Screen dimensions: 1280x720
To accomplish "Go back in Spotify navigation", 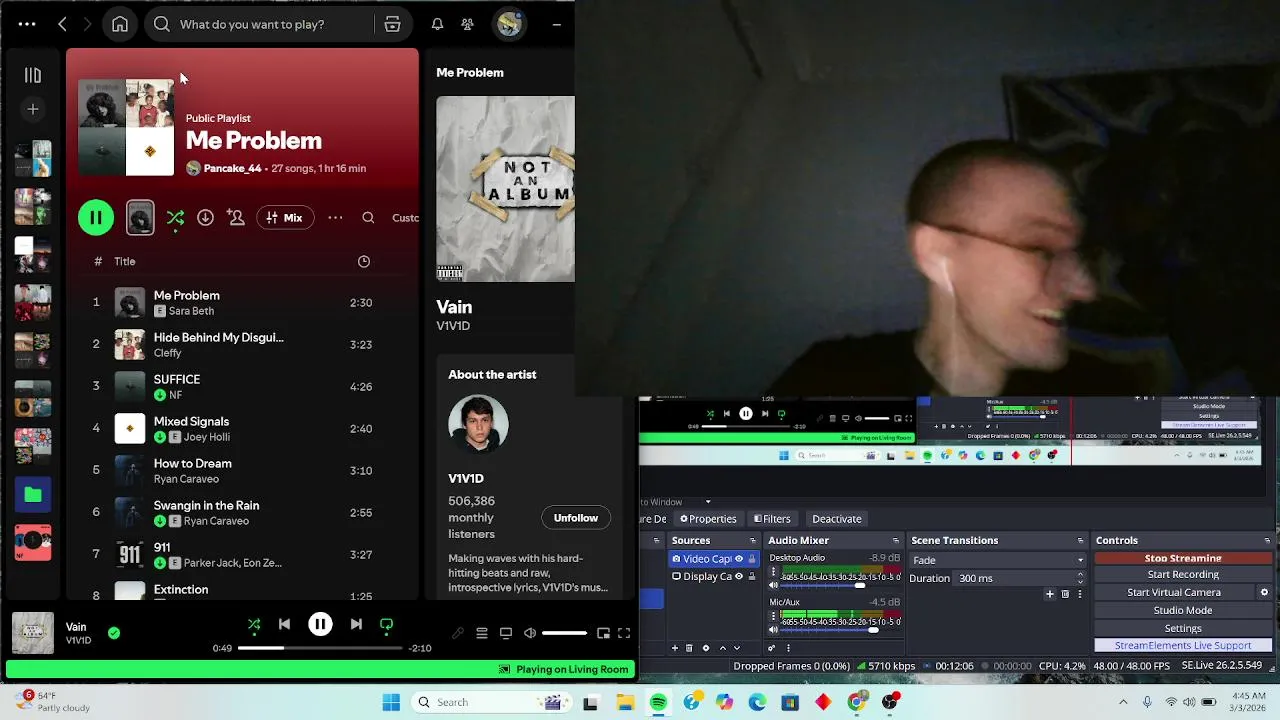I will pyautogui.click(x=62, y=24).
